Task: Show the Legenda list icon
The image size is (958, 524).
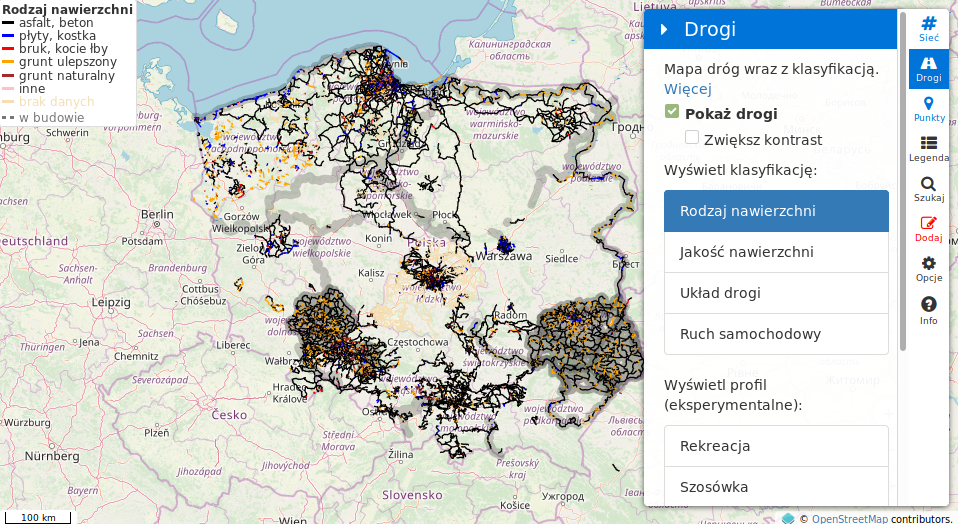Action: pos(929,149)
